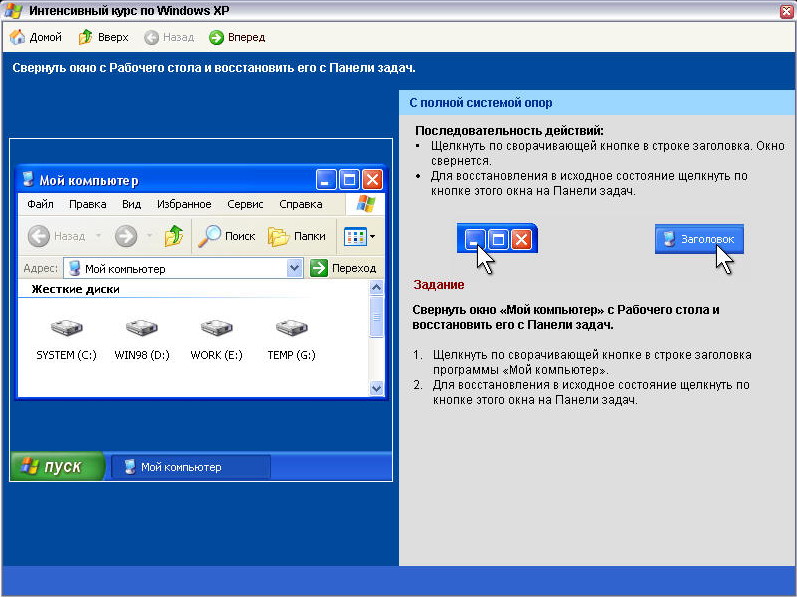797x597 pixels.
Task: Select the SYSTEM (C:) drive icon
Action: click(66, 328)
